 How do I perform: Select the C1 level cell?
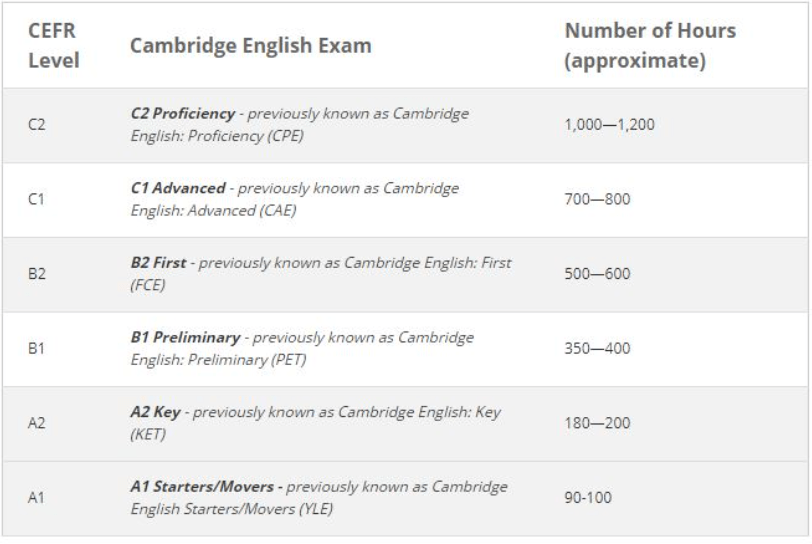pyautogui.click(x=35, y=199)
